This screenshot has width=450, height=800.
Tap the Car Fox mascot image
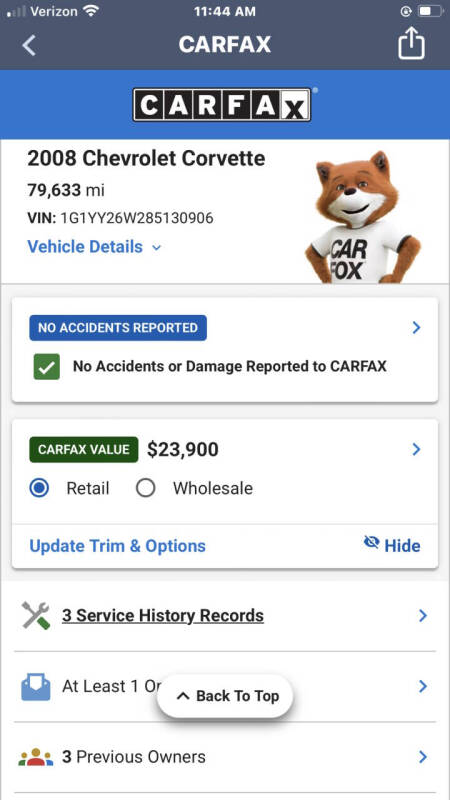(362, 217)
